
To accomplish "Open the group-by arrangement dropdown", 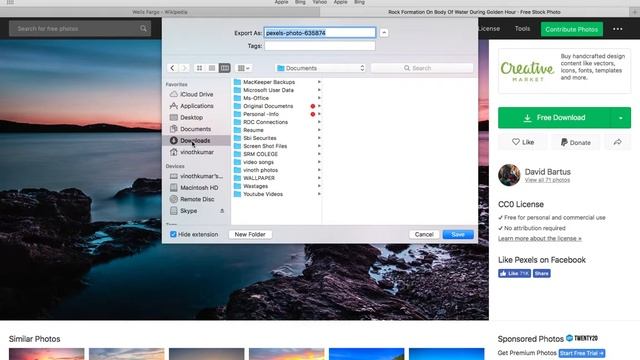I will pos(244,68).
